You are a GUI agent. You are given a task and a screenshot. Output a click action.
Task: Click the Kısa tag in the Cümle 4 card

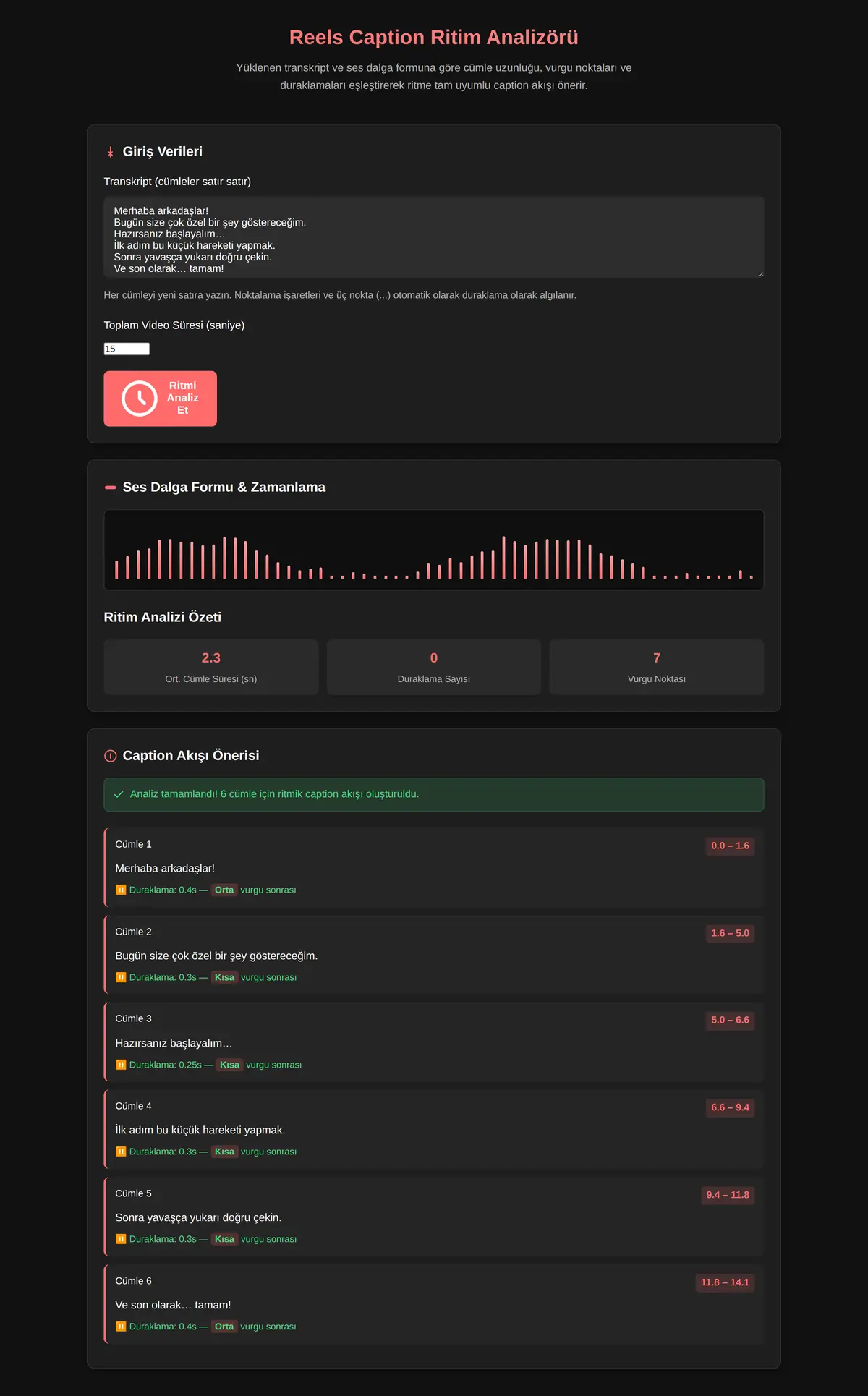click(224, 1152)
